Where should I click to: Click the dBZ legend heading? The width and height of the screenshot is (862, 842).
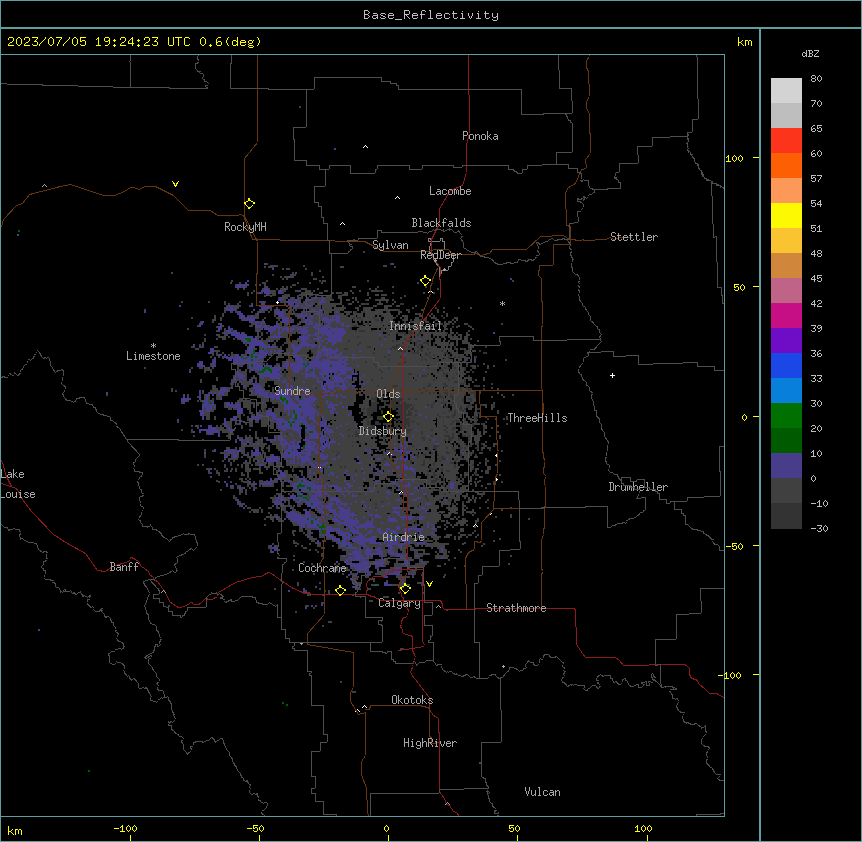(810, 53)
